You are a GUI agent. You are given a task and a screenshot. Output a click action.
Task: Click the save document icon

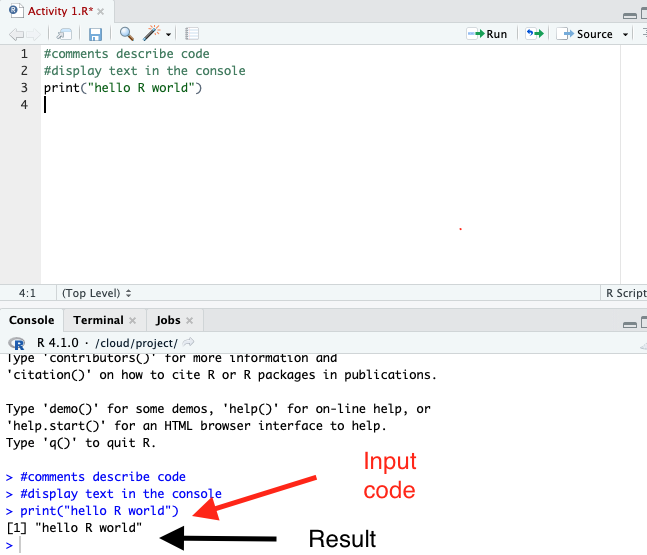[96, 34]
